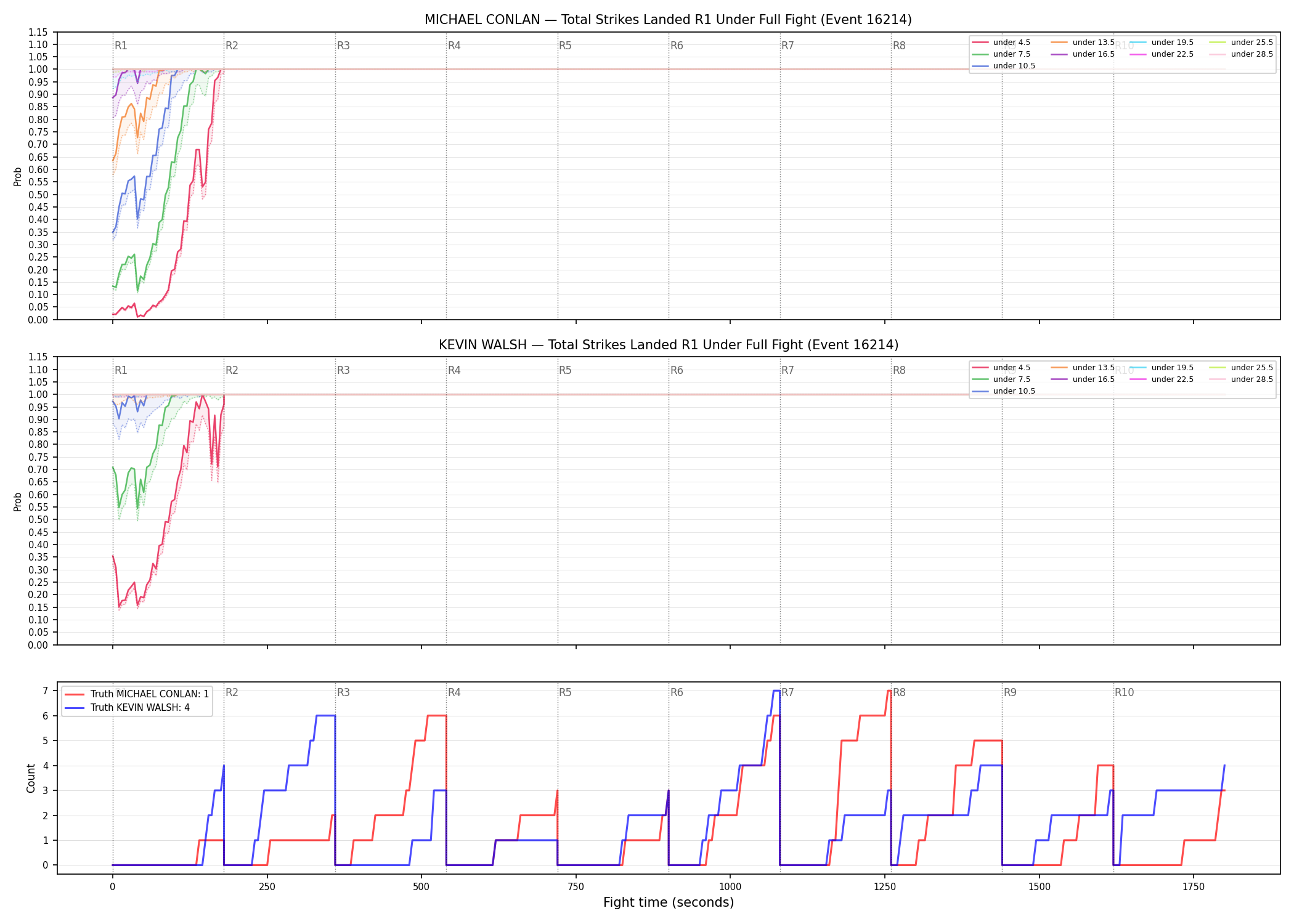Select 'under 25.5' legend entry in Conlan chart
The image size is (1294, 924).
pyautogui.click(x=1241, y=43)
